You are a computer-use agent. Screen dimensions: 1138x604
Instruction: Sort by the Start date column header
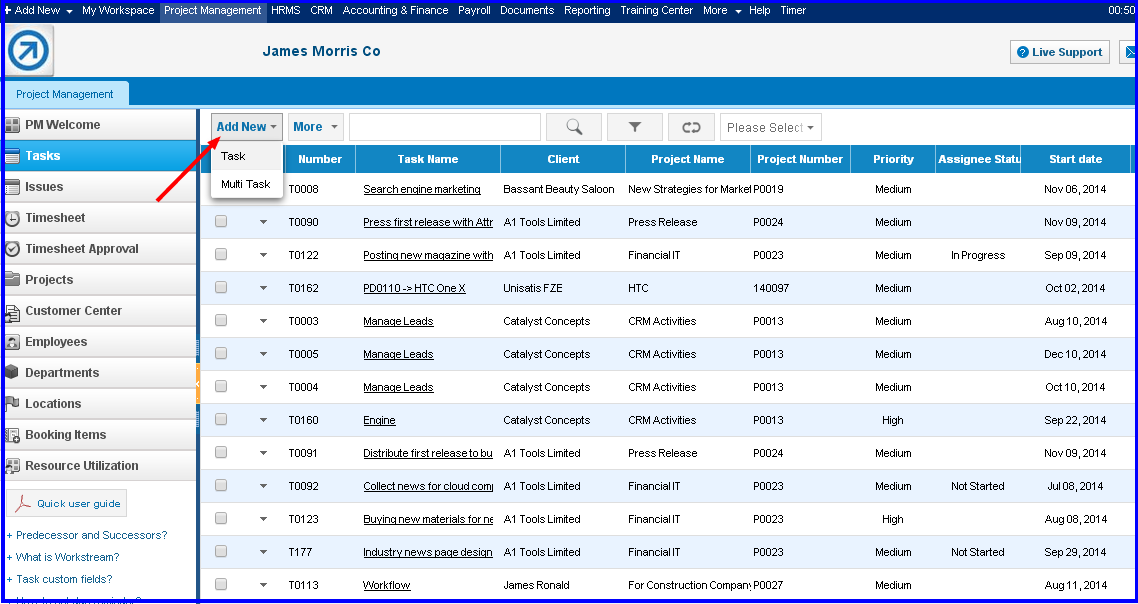(x=1075, y=159)
